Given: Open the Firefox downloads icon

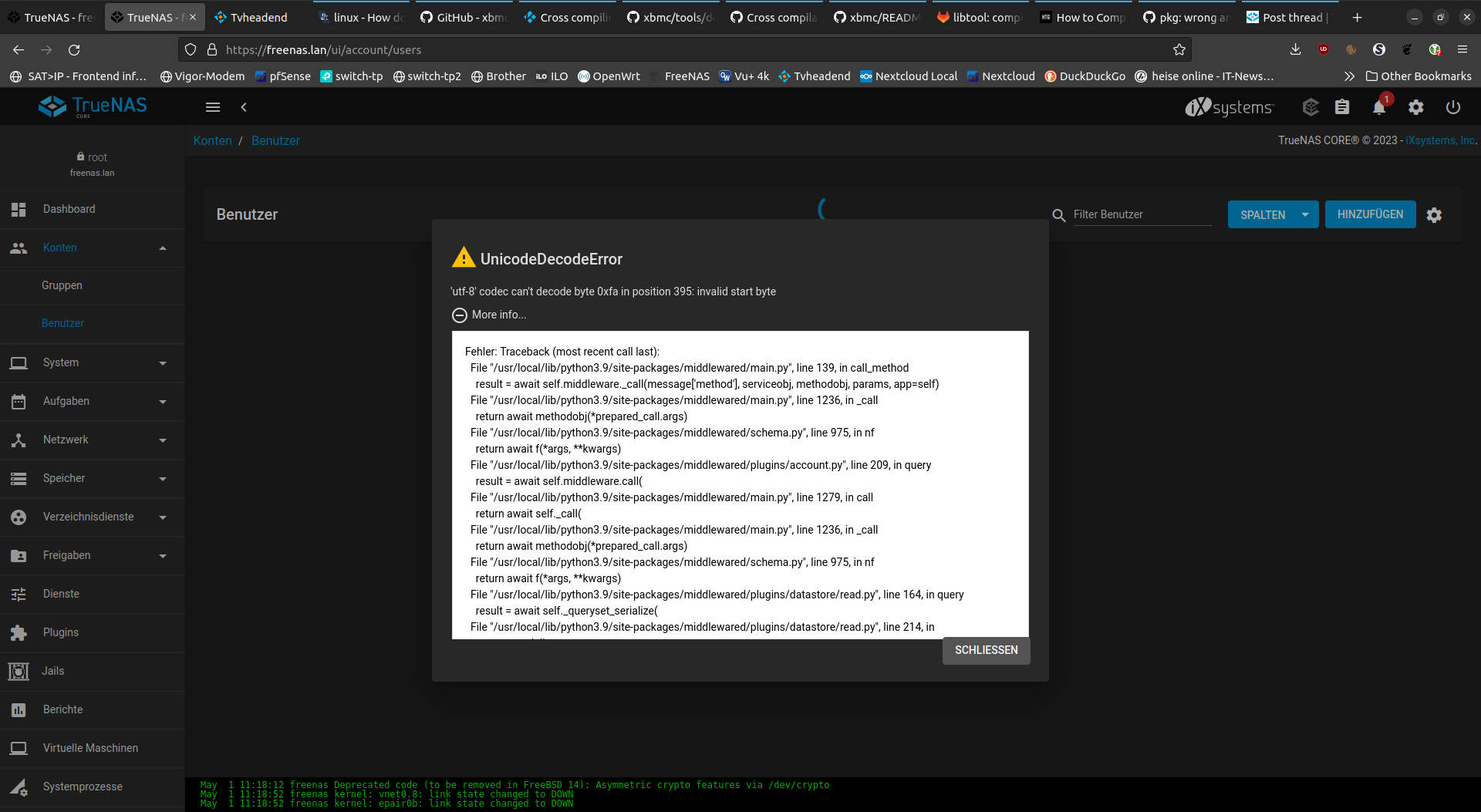Looking at the screenshot, I should 1296,49.
